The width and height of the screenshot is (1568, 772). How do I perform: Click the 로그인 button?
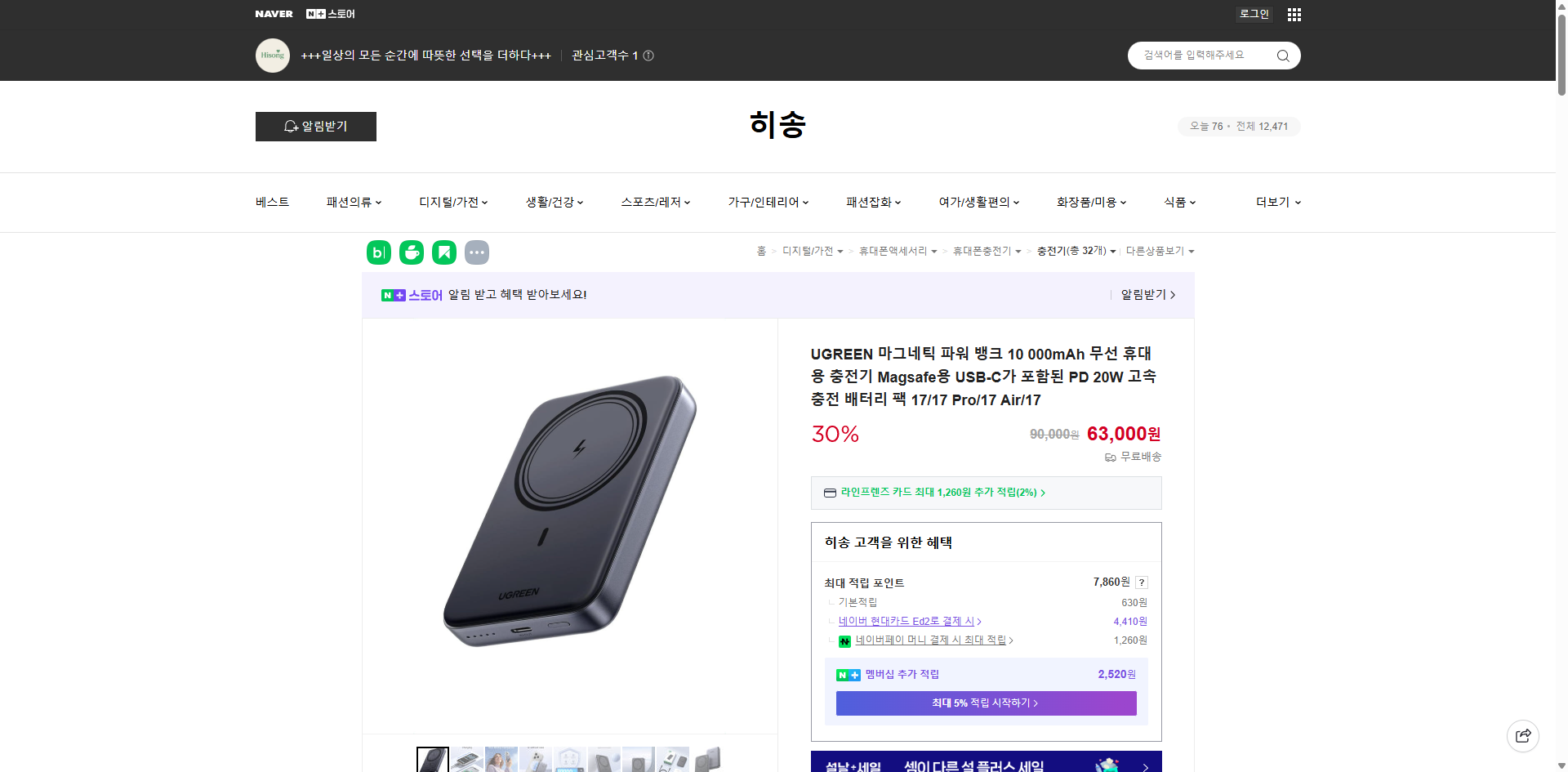(1254, 14)
